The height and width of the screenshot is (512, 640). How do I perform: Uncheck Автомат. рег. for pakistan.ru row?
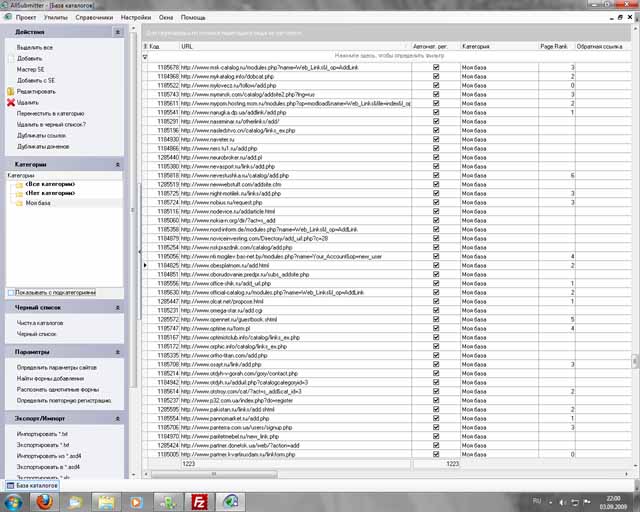(436, 409)
